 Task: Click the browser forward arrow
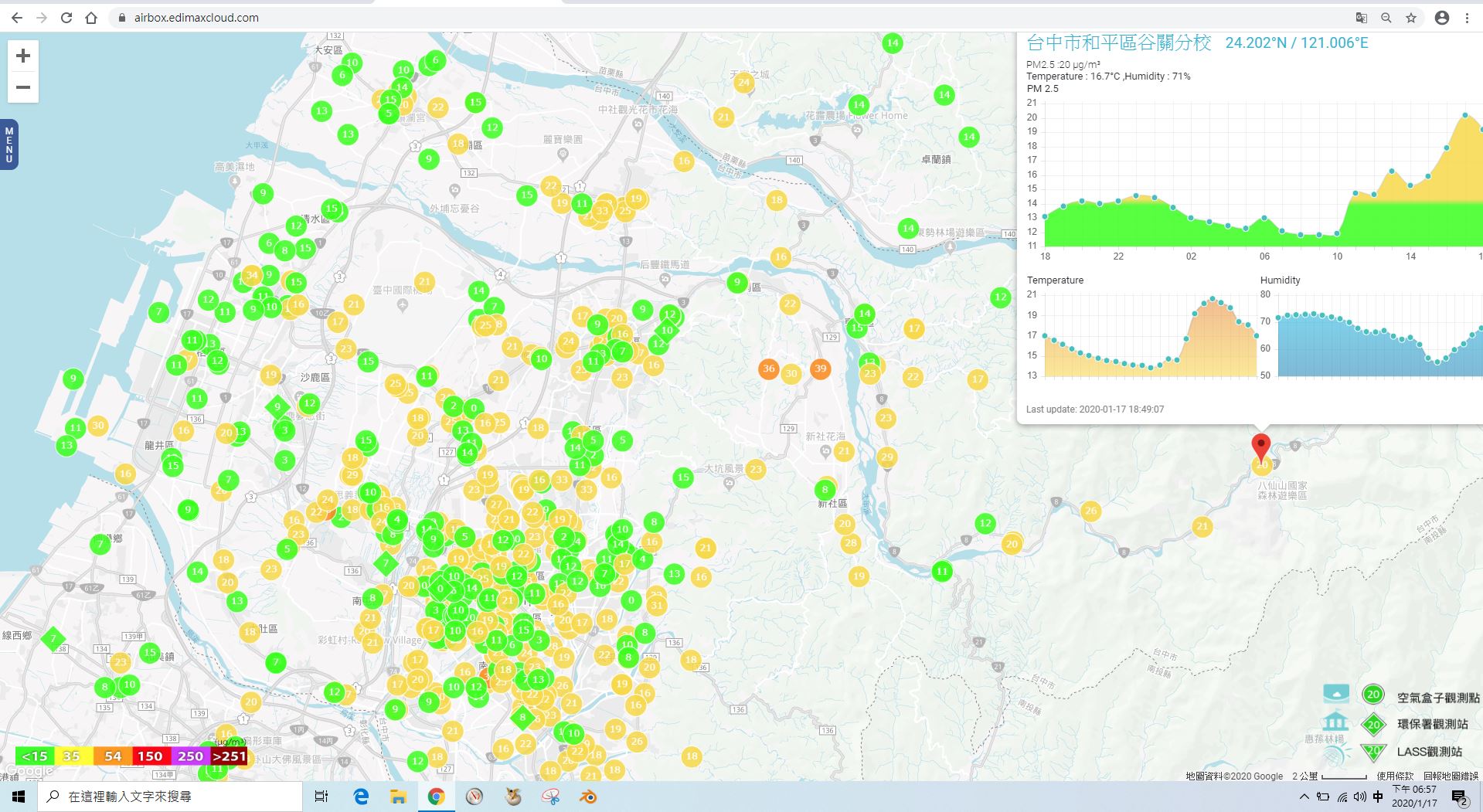[42, 18]
